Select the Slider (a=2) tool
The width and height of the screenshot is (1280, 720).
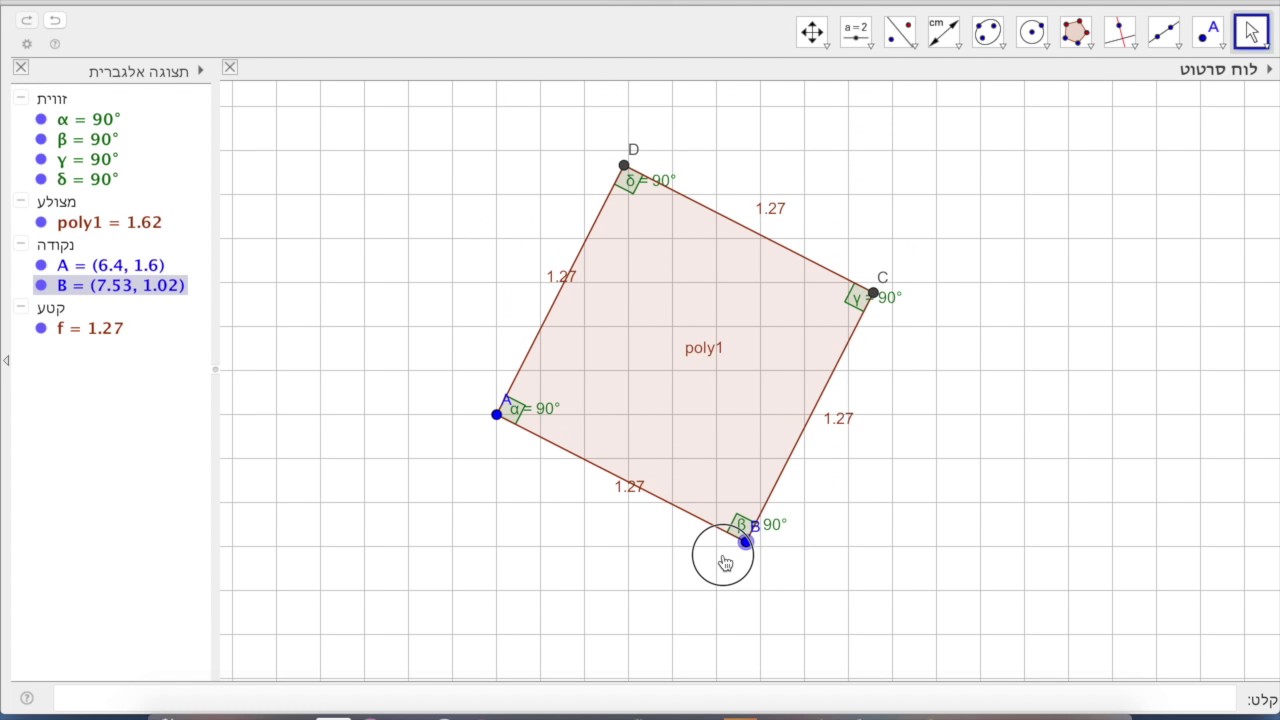pos(856,32)
